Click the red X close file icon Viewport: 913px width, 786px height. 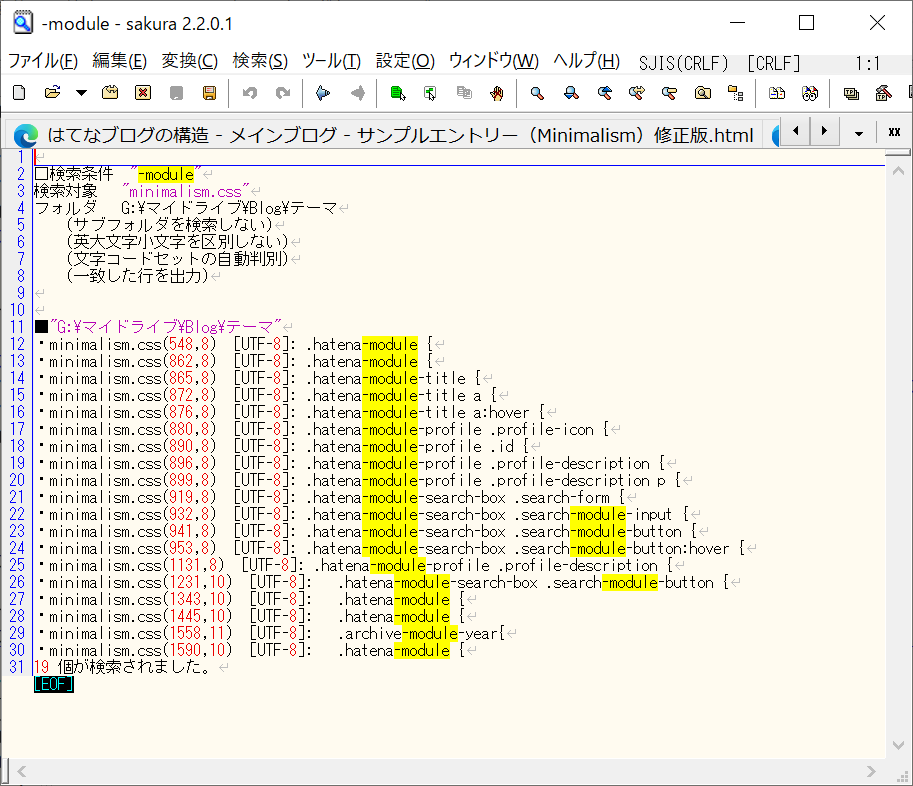coord(143,93)
